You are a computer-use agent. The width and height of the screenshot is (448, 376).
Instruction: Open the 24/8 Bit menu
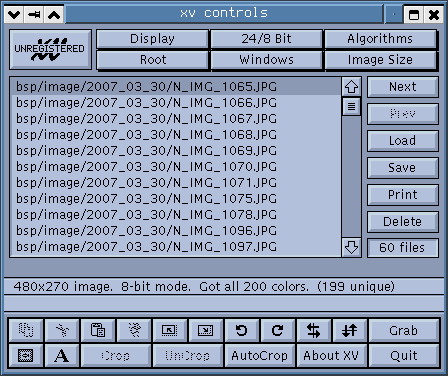[x=266, y=39]
